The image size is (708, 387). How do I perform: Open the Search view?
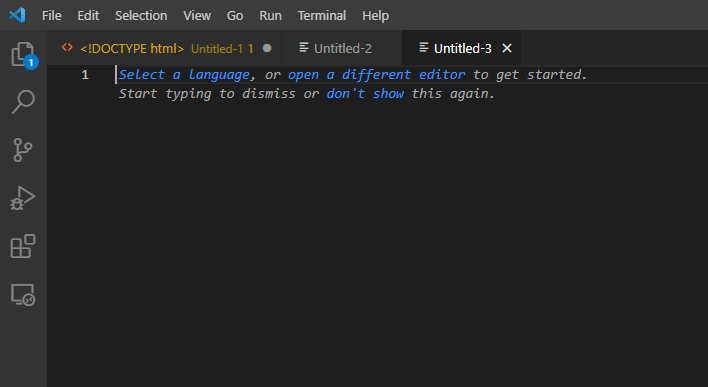tap(23, 102)
